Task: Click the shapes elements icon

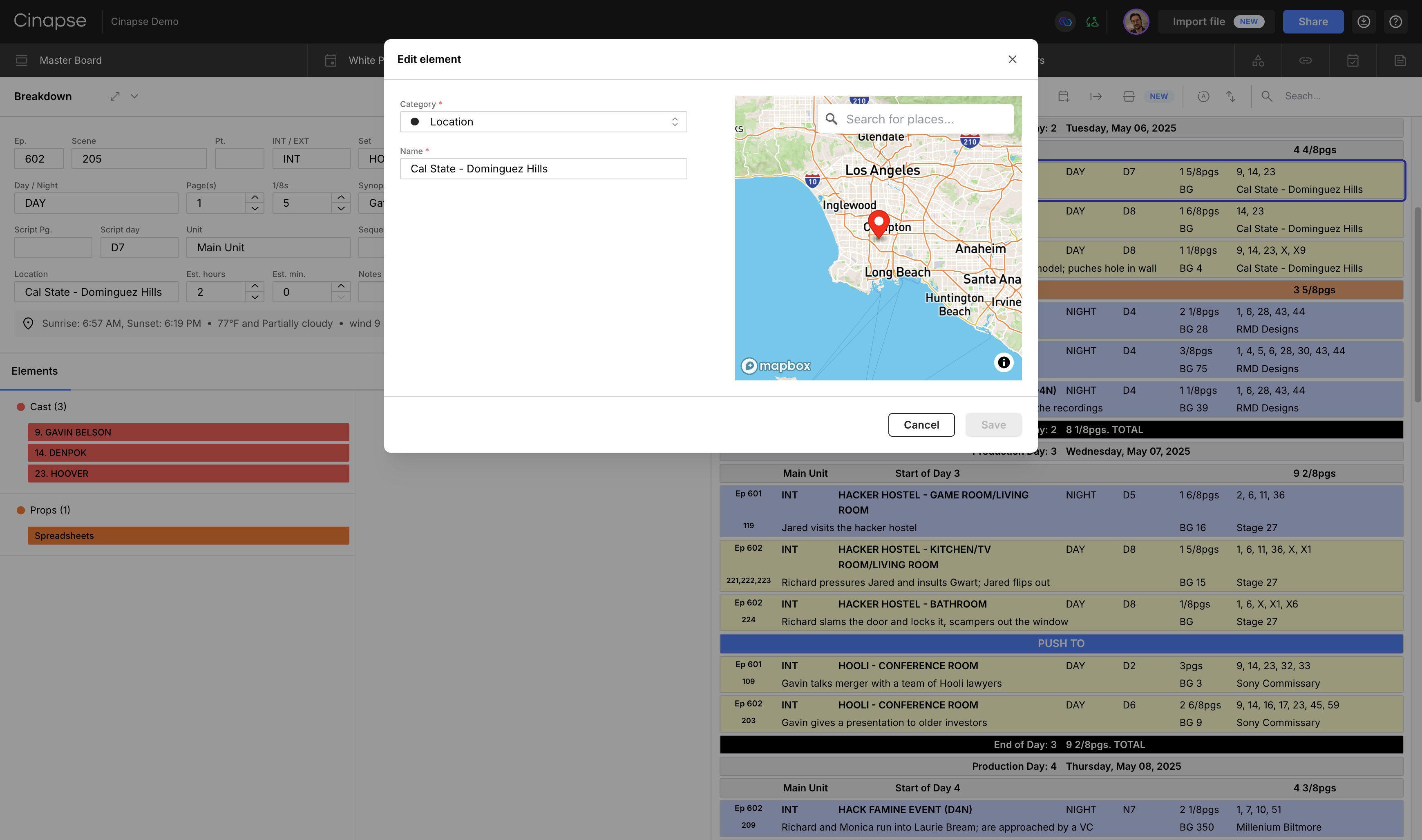Action: click(x=1258, y=60)
